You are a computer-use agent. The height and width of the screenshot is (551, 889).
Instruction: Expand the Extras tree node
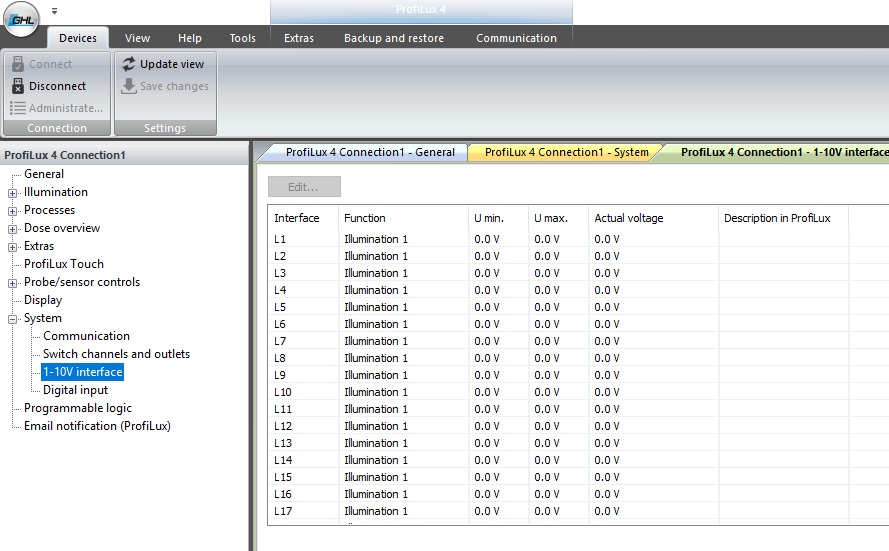[x=12, y=247]
